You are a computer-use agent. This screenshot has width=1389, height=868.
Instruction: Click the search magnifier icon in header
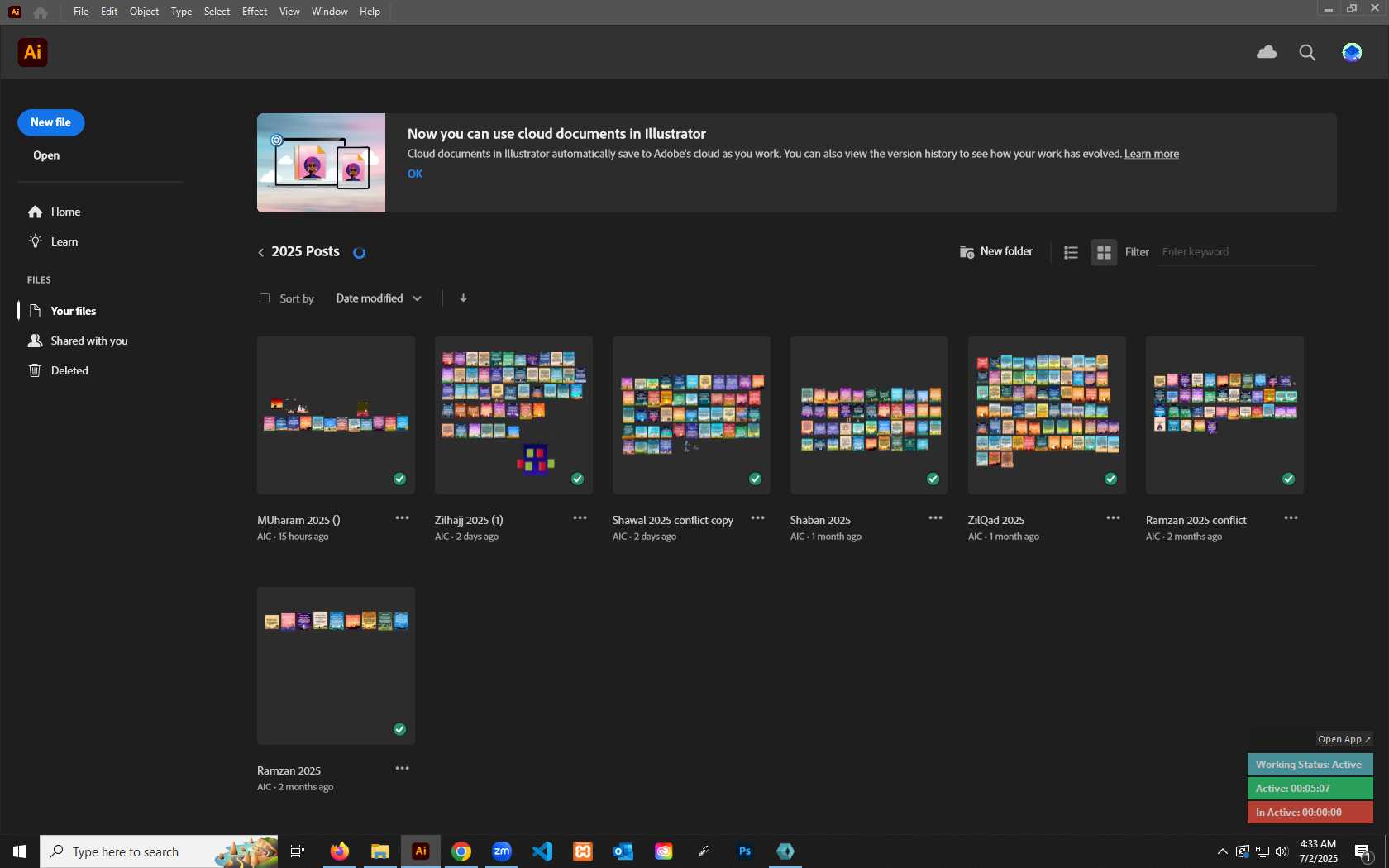click(1307, 53)
